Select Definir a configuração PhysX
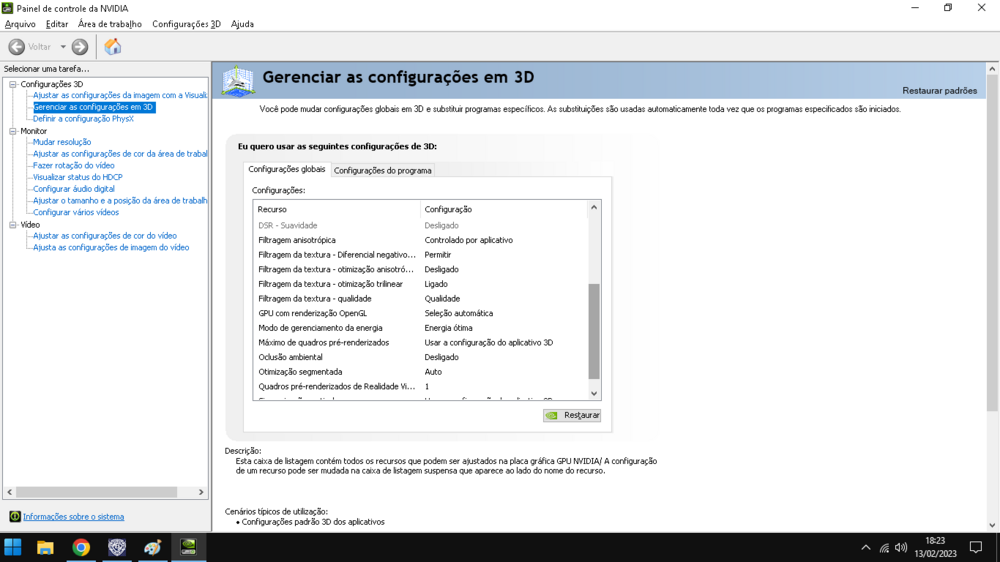Image resolution: width=1000 pixels, height=562 pixels. pos(83,119)
